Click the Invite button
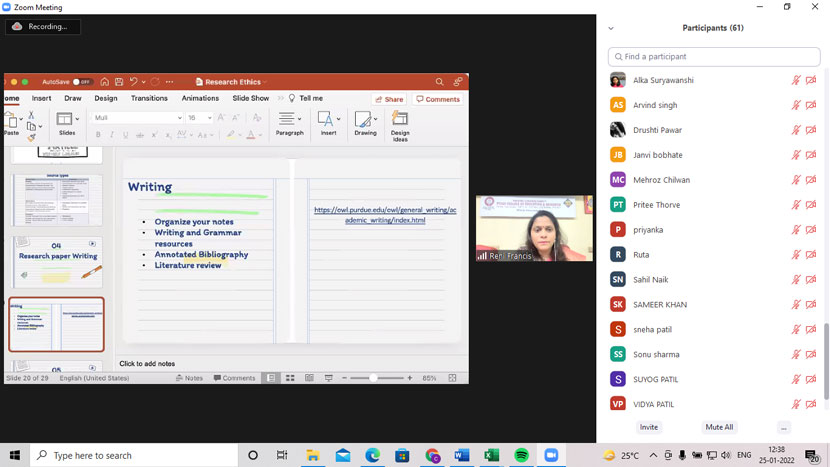830x467 pixels. (649, 427)
